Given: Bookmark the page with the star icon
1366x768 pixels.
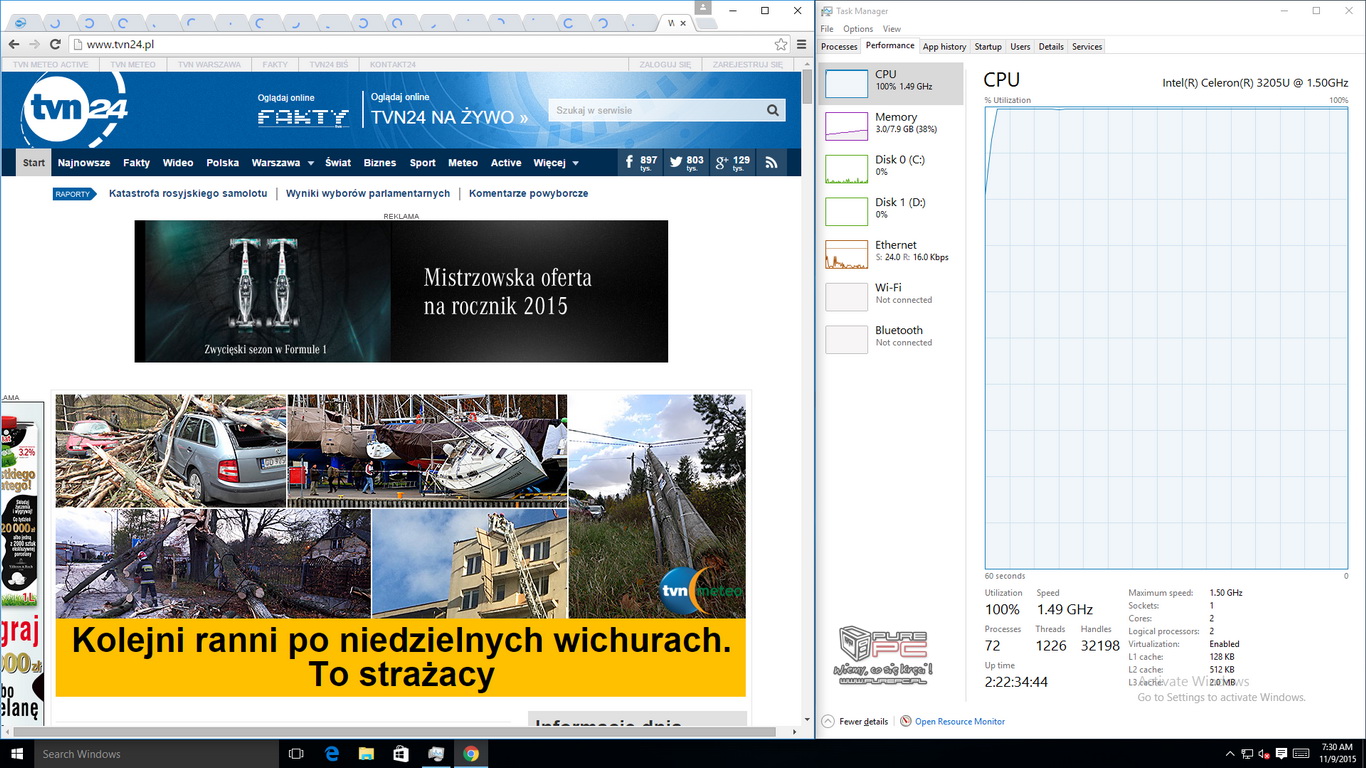Looking at the screenshot, I should 781,44.
